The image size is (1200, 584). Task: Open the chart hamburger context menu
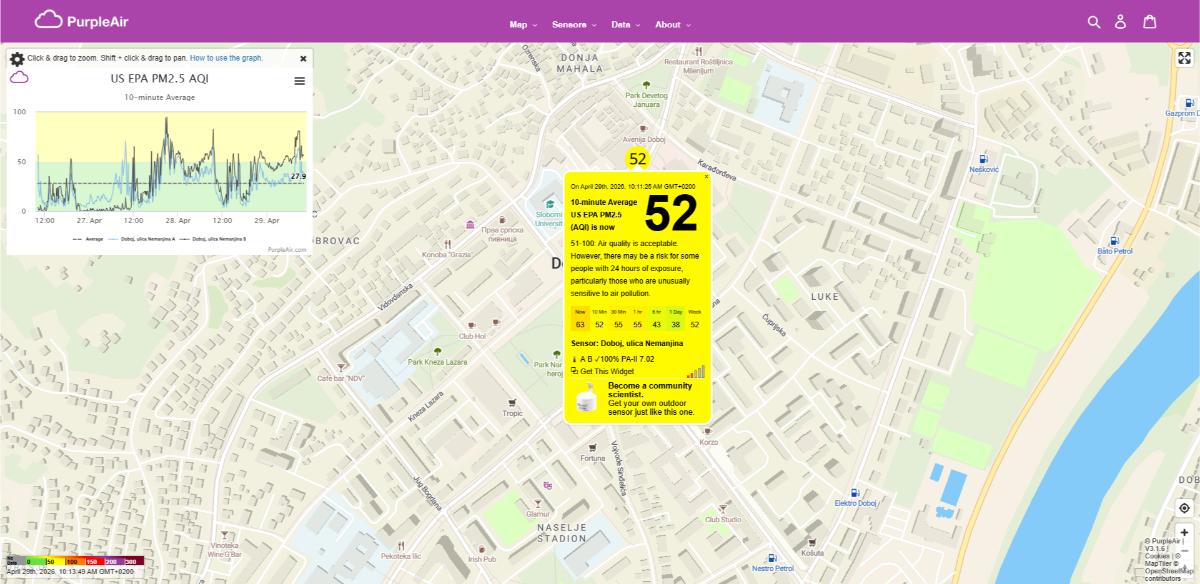click(299, 81)
